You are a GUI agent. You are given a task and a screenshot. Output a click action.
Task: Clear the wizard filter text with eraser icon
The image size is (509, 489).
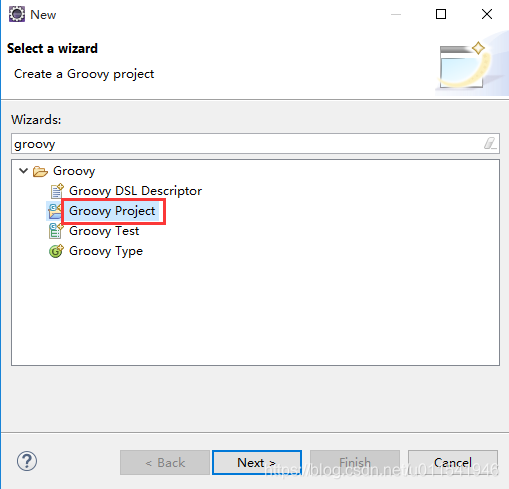(x=490, y=144)
